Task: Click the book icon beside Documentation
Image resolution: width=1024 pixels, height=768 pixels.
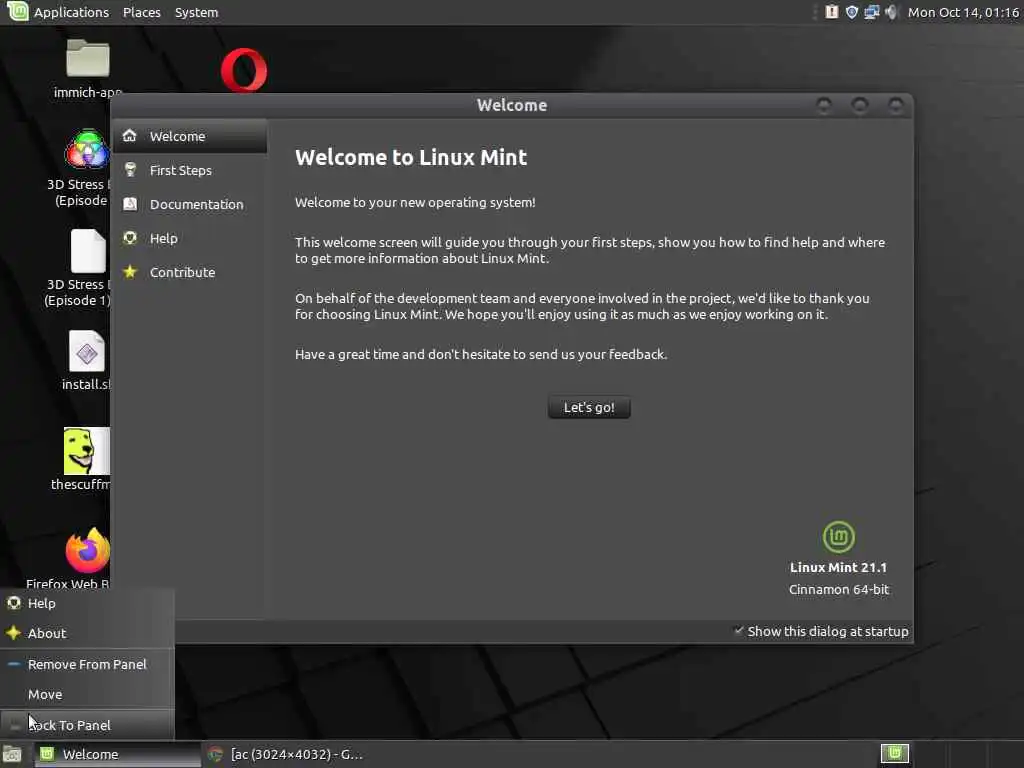Action: [x=130, y=204]
